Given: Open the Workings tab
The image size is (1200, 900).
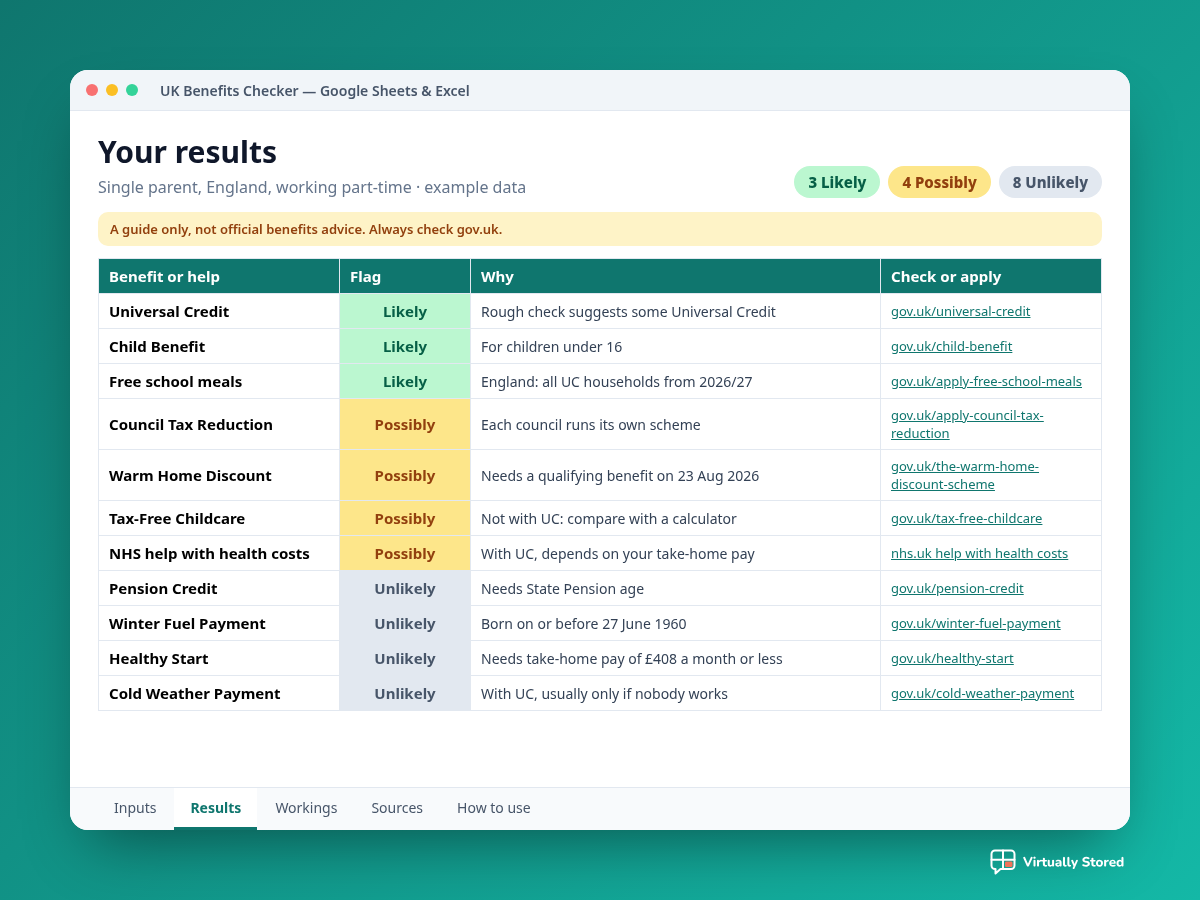Looking at the screenshot, I should click(306, 808).
